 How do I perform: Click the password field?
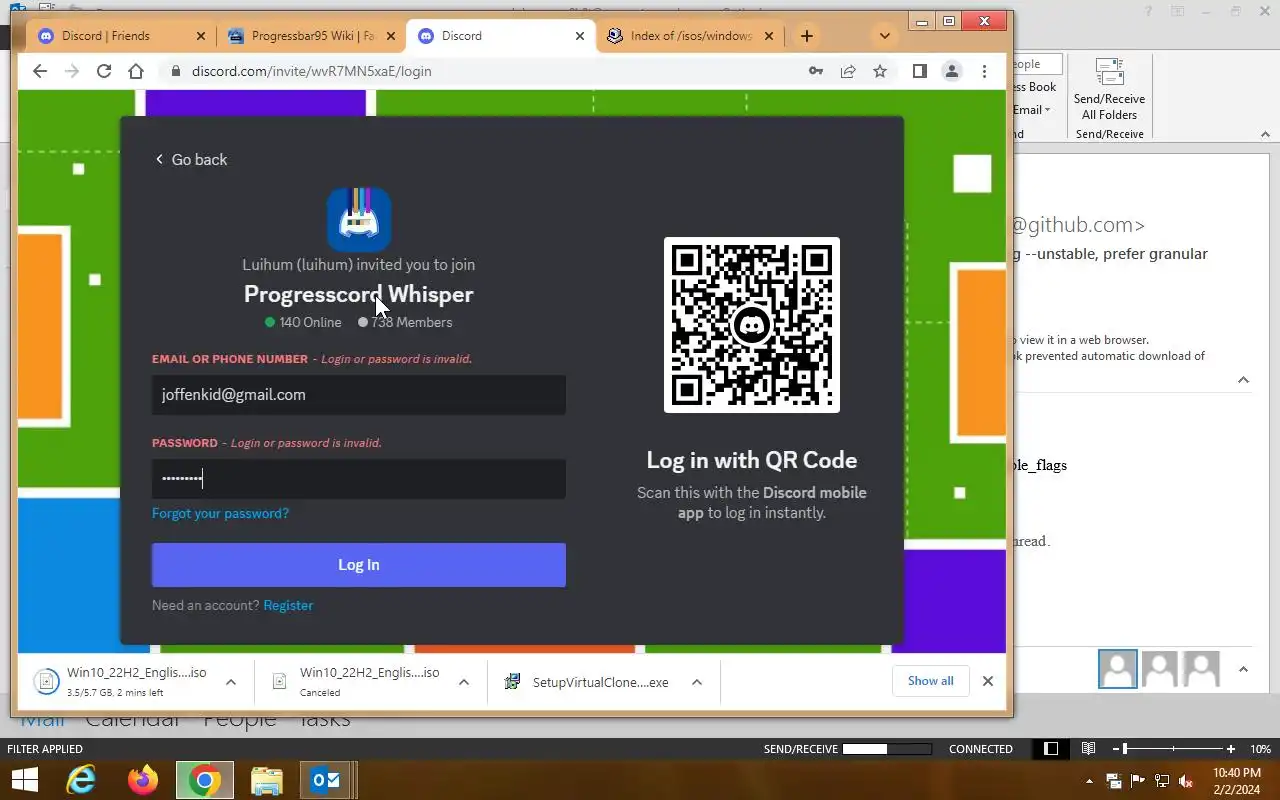coord(359,478)
